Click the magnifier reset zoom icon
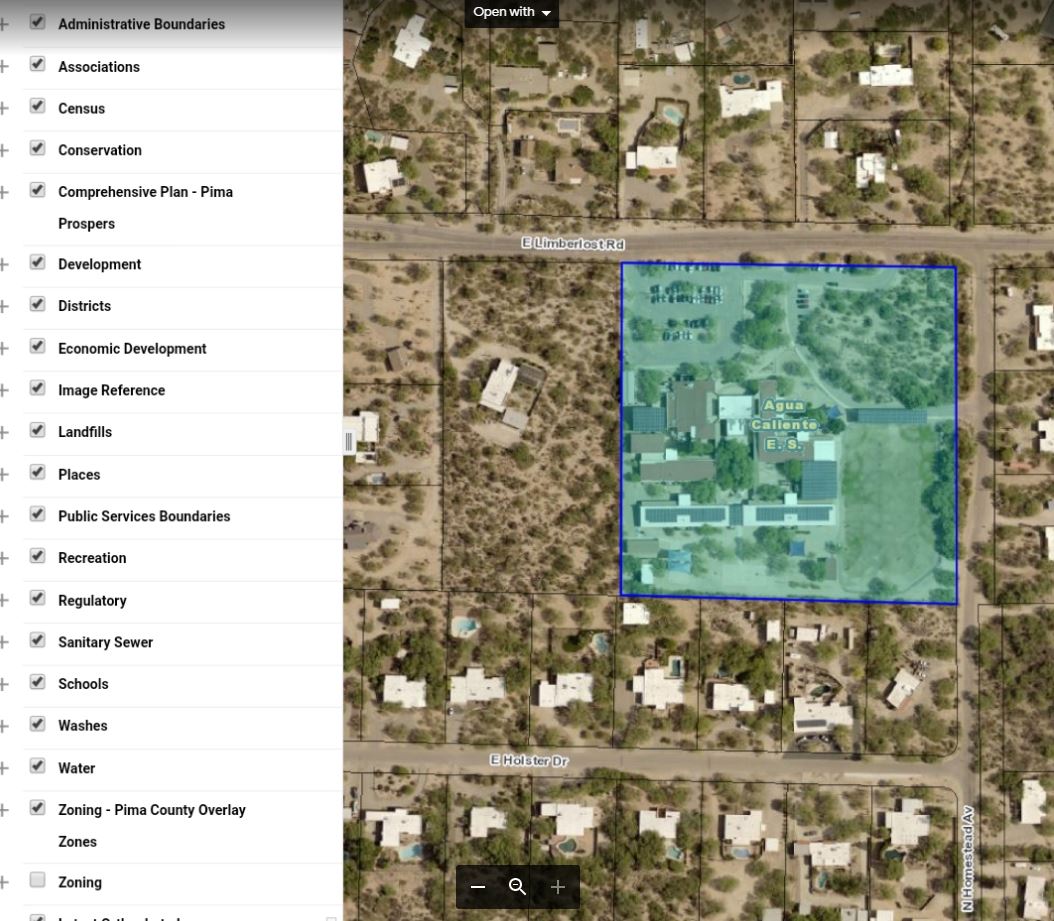Image resolution: width=1054 pixels, height=921 pixels. point(517,887)
